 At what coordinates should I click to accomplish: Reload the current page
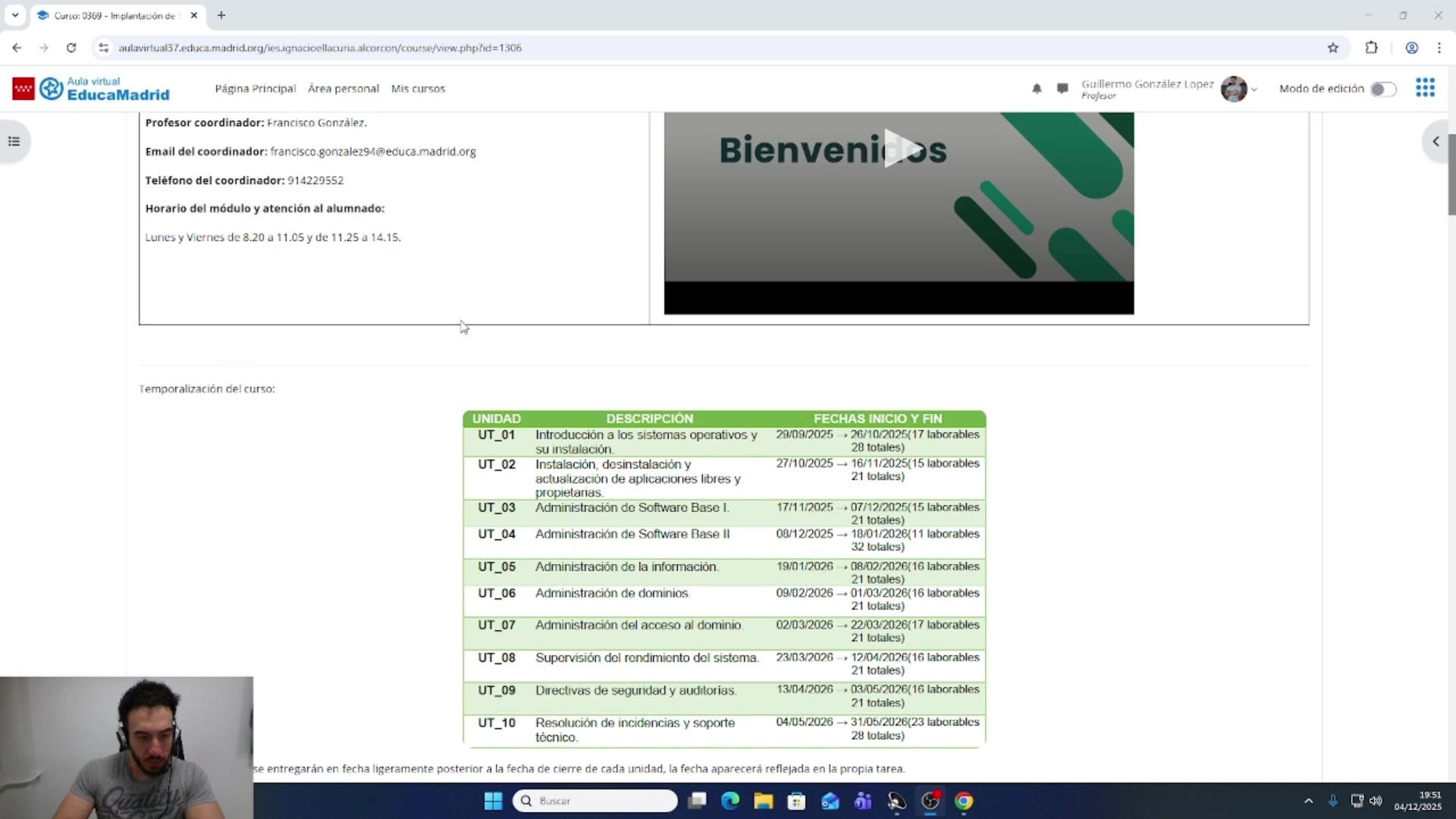pos(71,48)
